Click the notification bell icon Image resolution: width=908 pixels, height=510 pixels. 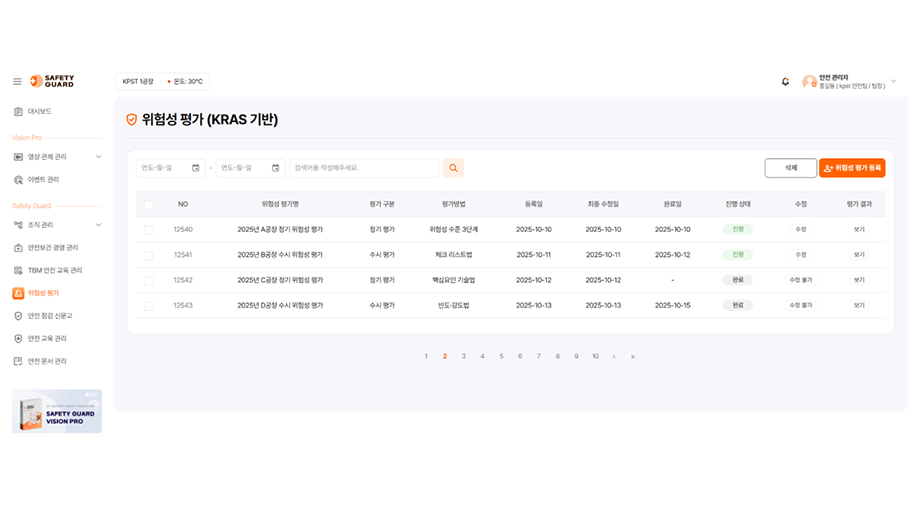[785, 81]
